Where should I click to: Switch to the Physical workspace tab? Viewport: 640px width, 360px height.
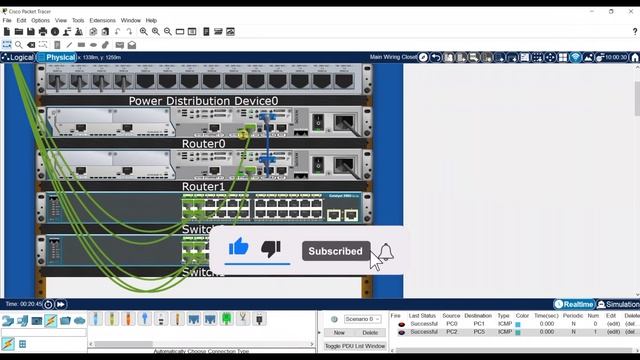pyautogui.click(x=57, y=58)
